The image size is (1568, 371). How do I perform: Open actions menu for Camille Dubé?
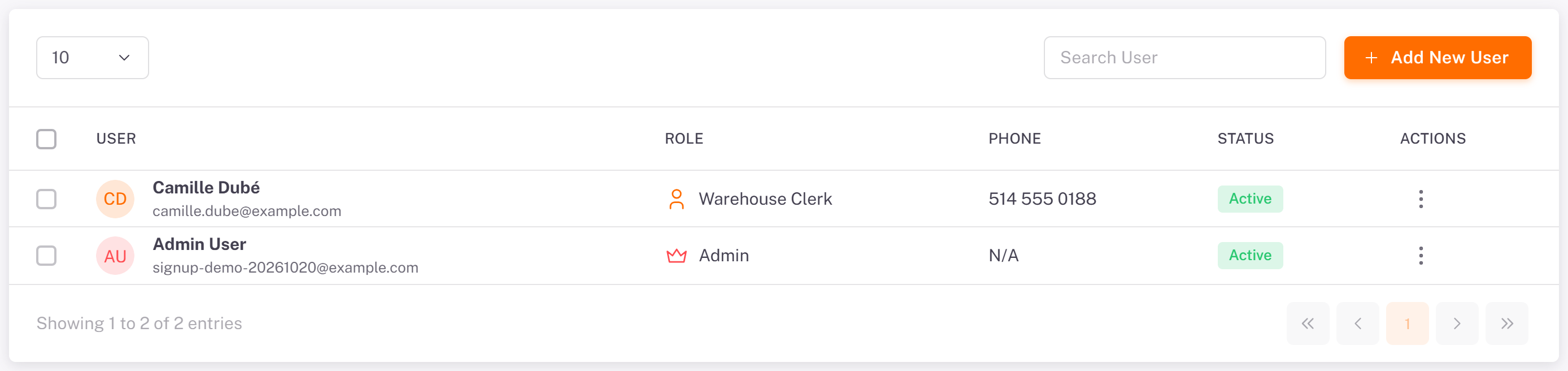point(1421,199)
